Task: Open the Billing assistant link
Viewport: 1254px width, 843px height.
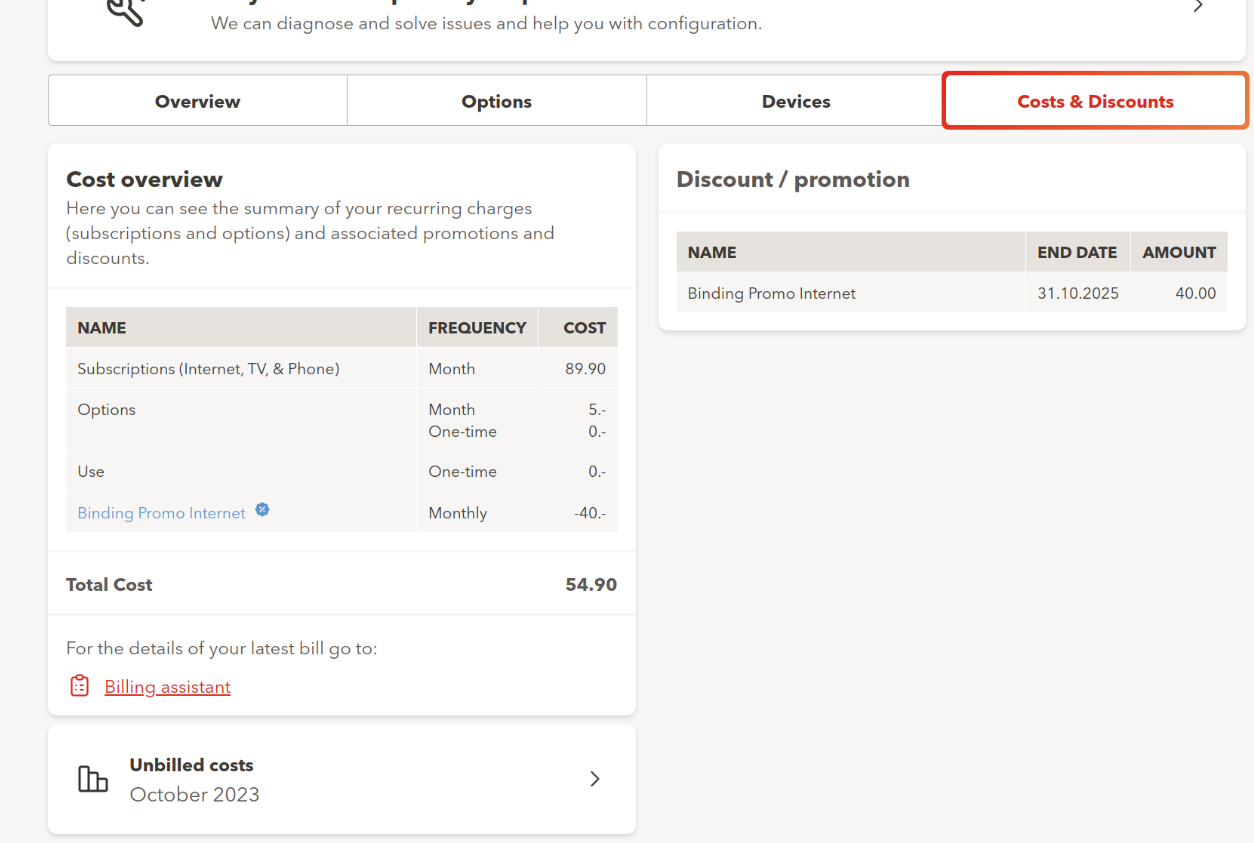Action: click(167, 687)
